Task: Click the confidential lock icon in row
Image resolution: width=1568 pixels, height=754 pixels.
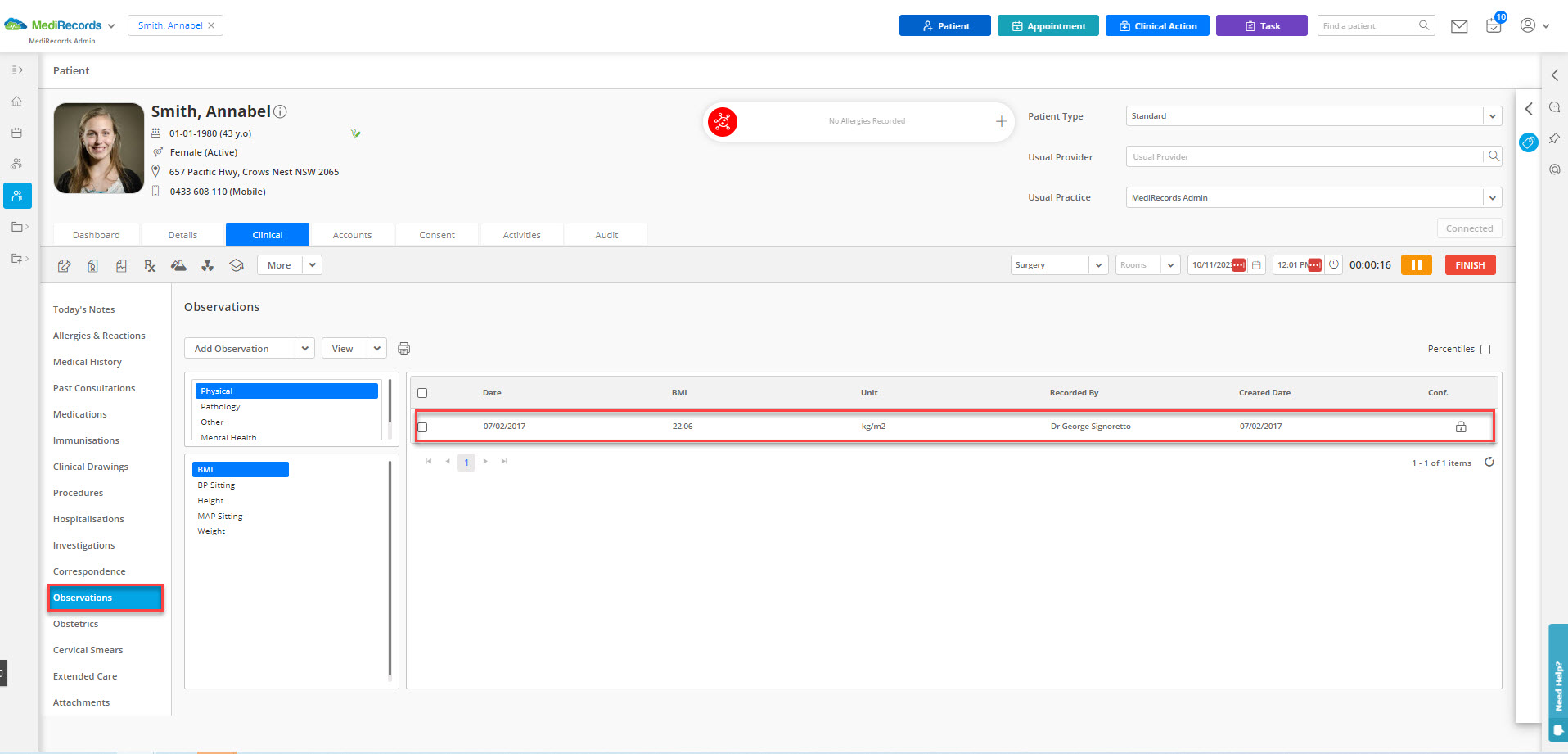Action: [x=1461, y=427]
